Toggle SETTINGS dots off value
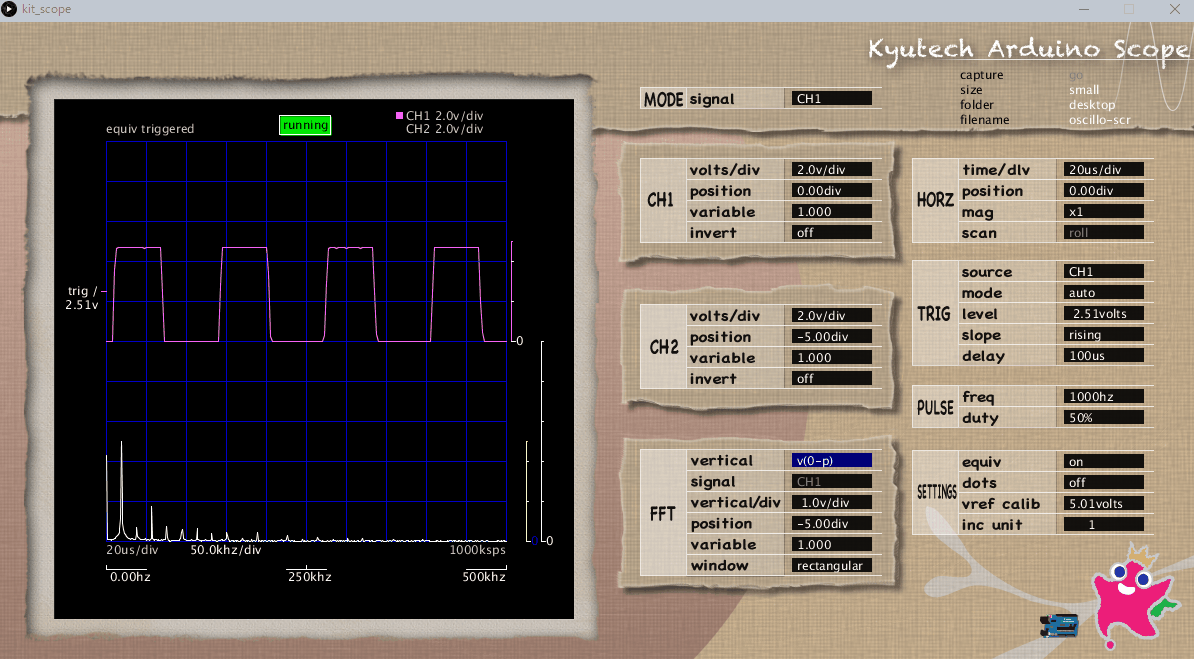This screenshot has width=1194, height=659. [1103, 482]
